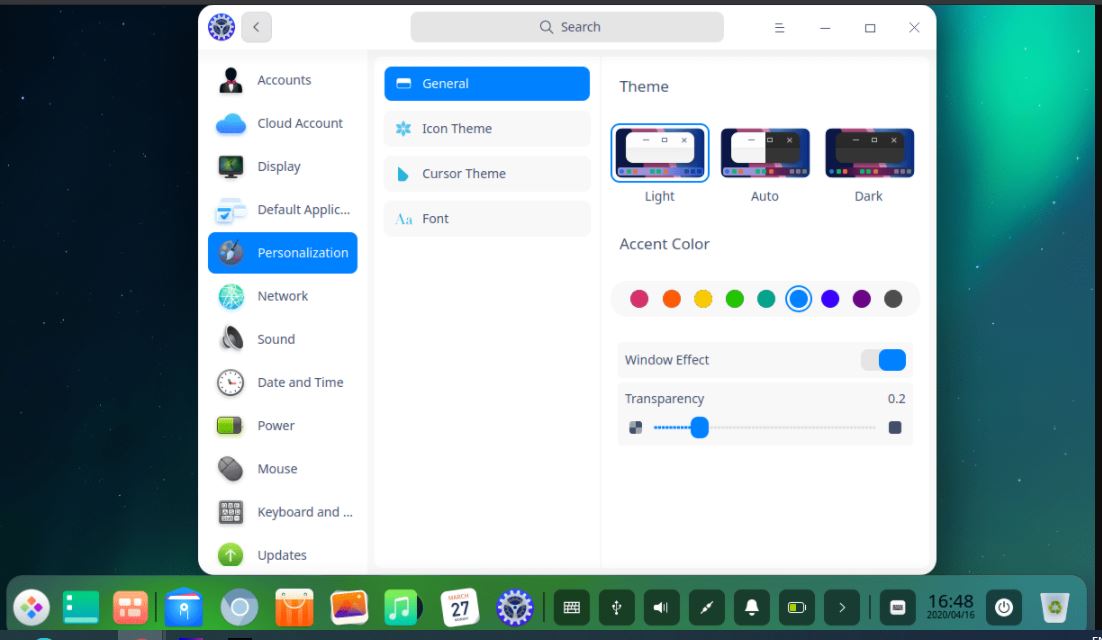Image resolution: width=1102 pixels, height=640 pixels.
Task: Open Power settings
Action: tap(283, 426)
